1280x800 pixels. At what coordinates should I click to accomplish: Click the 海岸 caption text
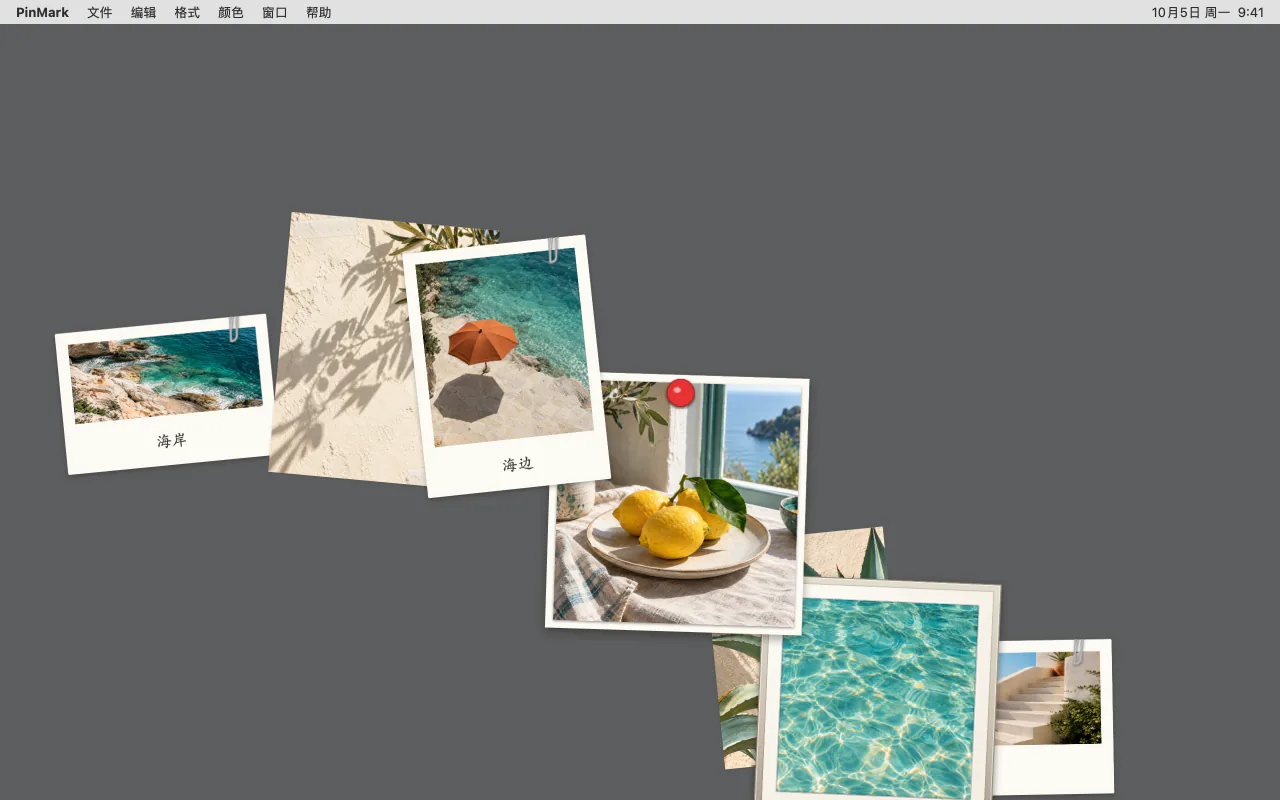coord(172,440)
